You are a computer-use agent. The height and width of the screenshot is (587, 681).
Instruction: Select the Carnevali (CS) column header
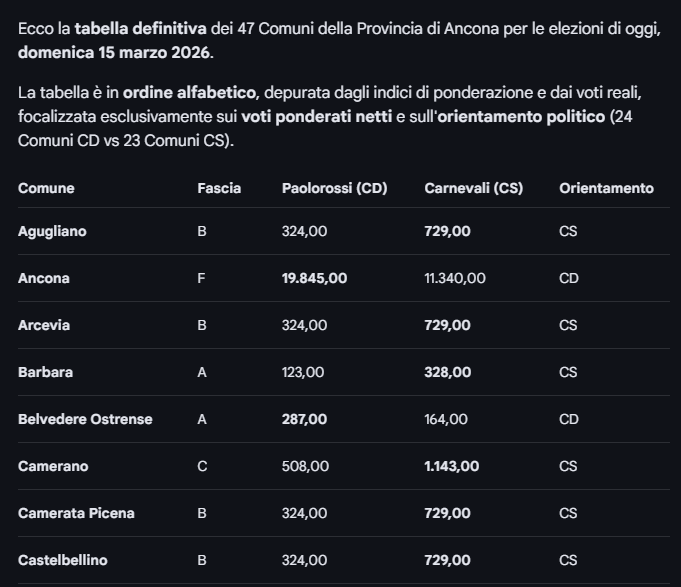[x=473, y=188]
